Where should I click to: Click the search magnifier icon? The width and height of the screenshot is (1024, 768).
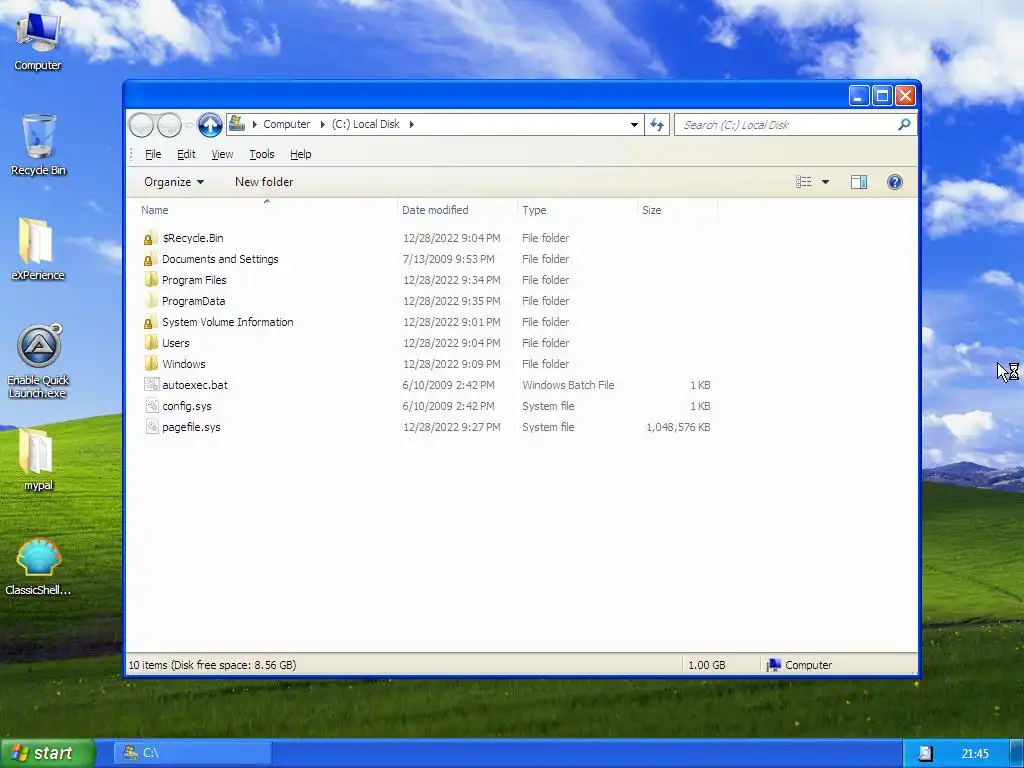click(x=904, y=124)
